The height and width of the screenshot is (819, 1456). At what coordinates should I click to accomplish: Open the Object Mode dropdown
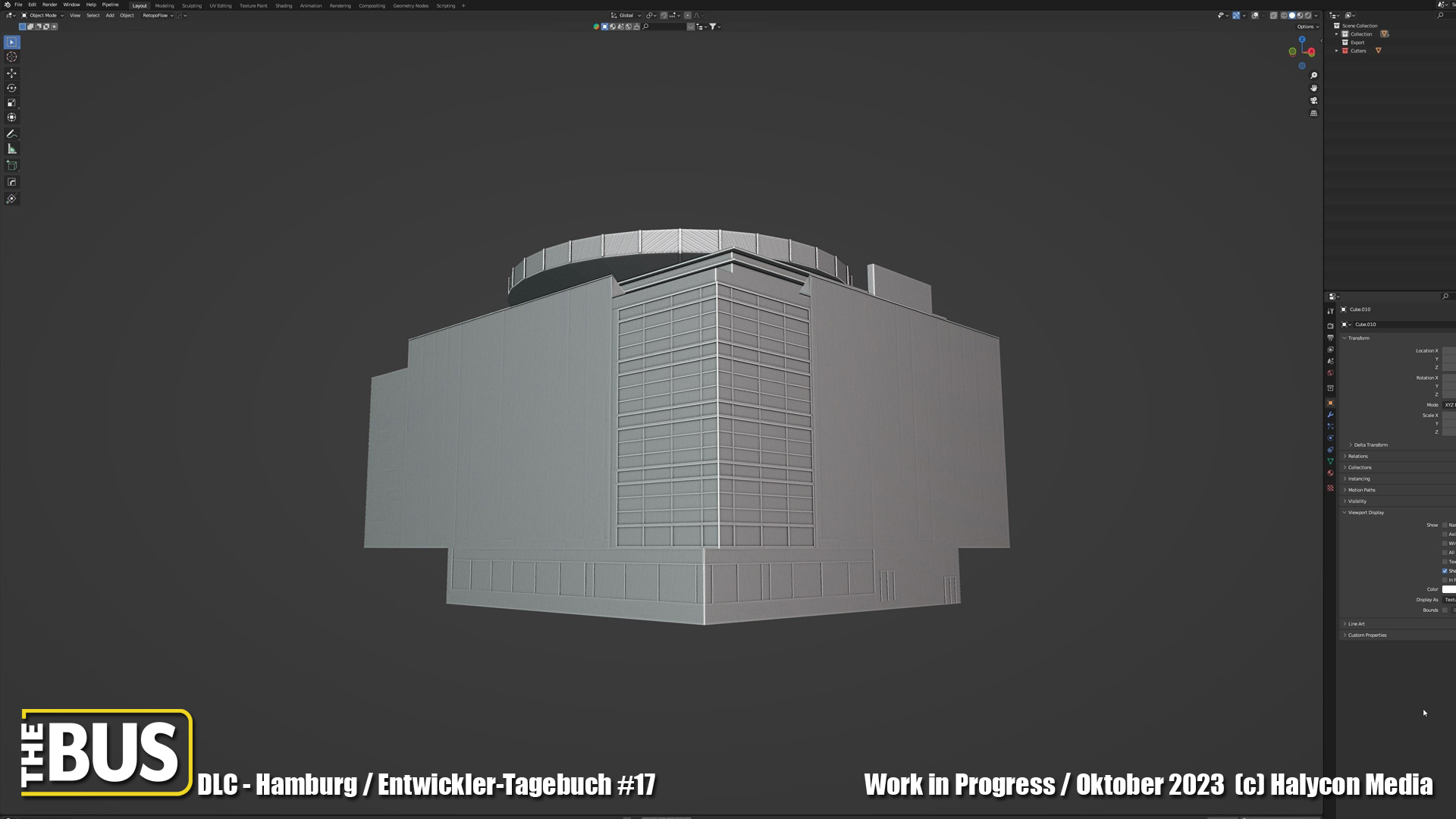pos(42,15)
